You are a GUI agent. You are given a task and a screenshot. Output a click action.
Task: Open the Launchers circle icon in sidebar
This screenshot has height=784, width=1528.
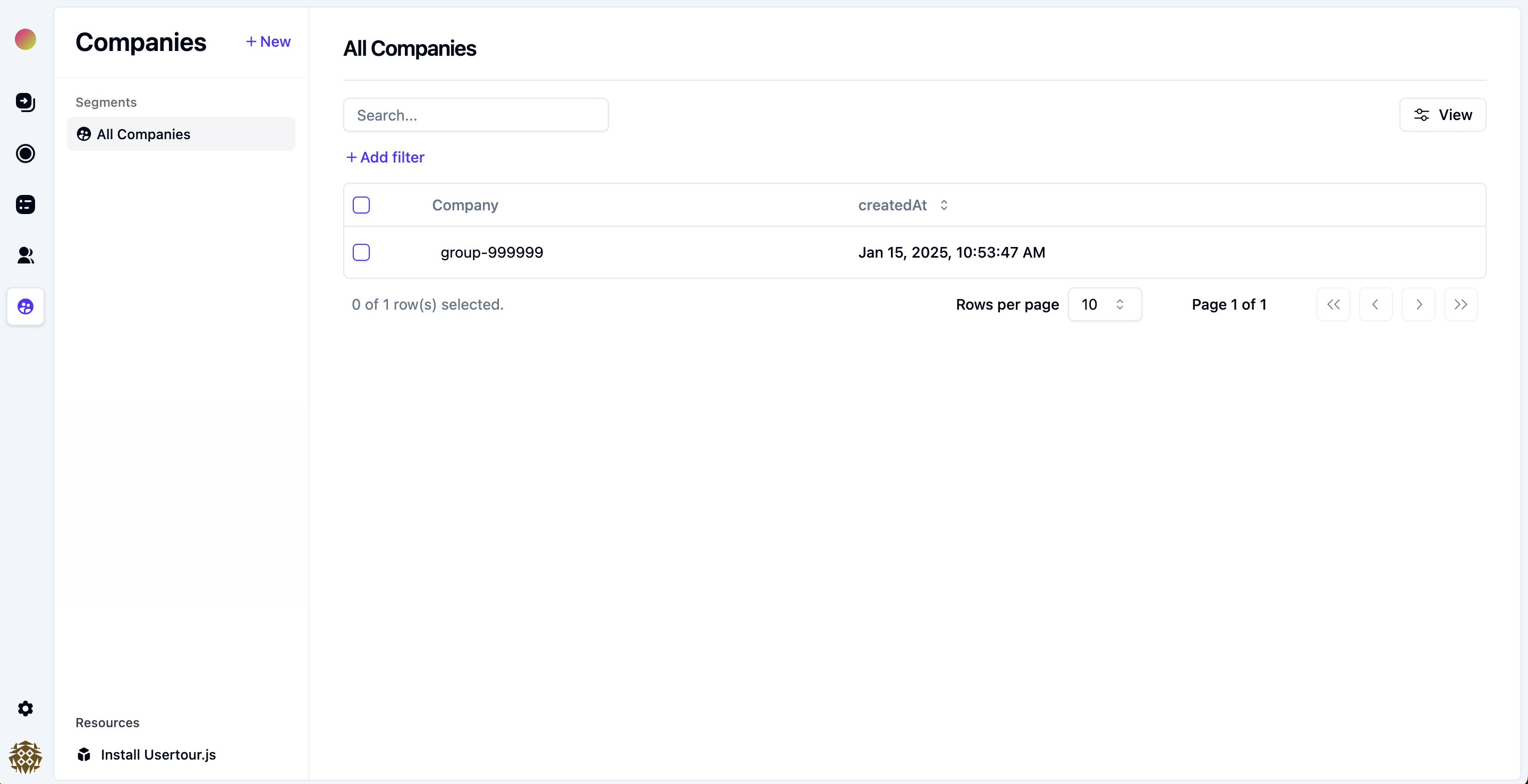pyautogui.click(x=25, y=154)
